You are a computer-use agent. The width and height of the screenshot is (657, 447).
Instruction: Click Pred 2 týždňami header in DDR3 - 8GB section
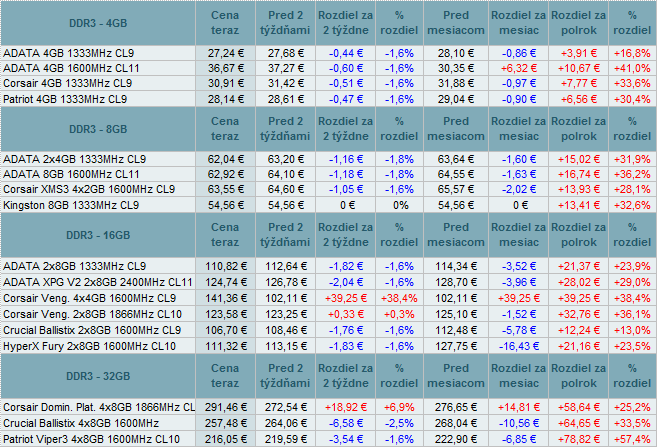(285, 129)
